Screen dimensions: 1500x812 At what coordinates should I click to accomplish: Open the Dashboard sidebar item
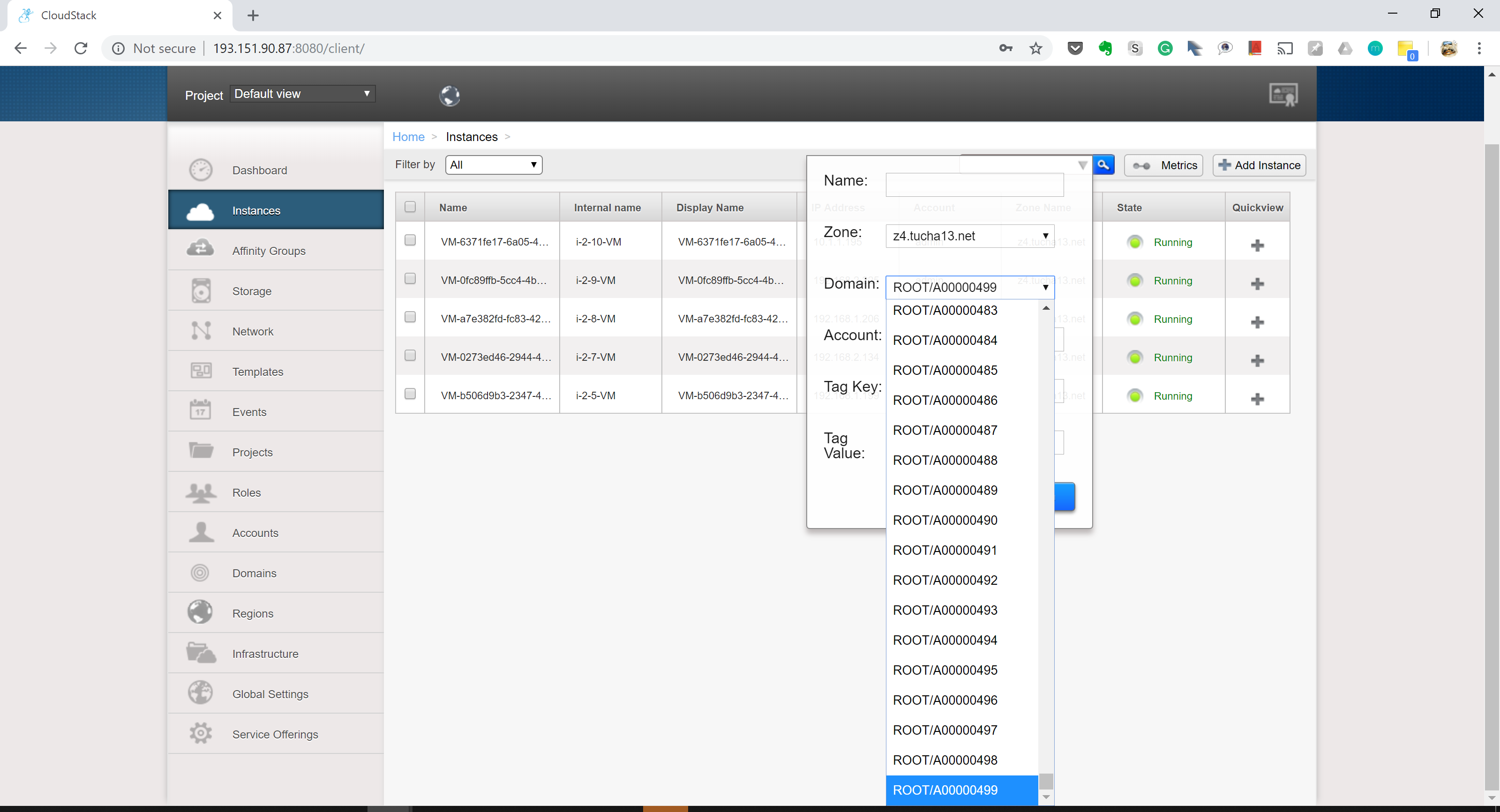pyautogui.click(x=276, y=170)
